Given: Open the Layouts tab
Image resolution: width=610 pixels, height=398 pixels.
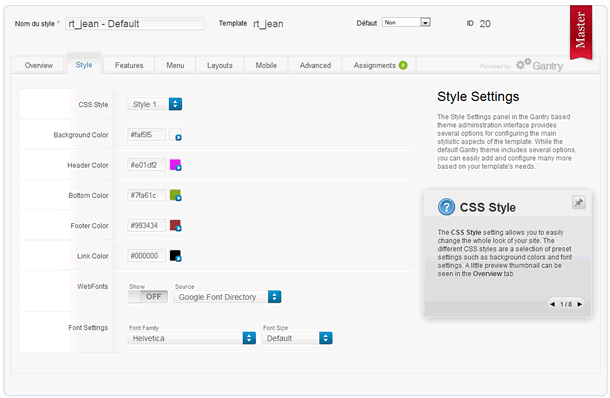Looking at the screenshot, I should 220,65.
